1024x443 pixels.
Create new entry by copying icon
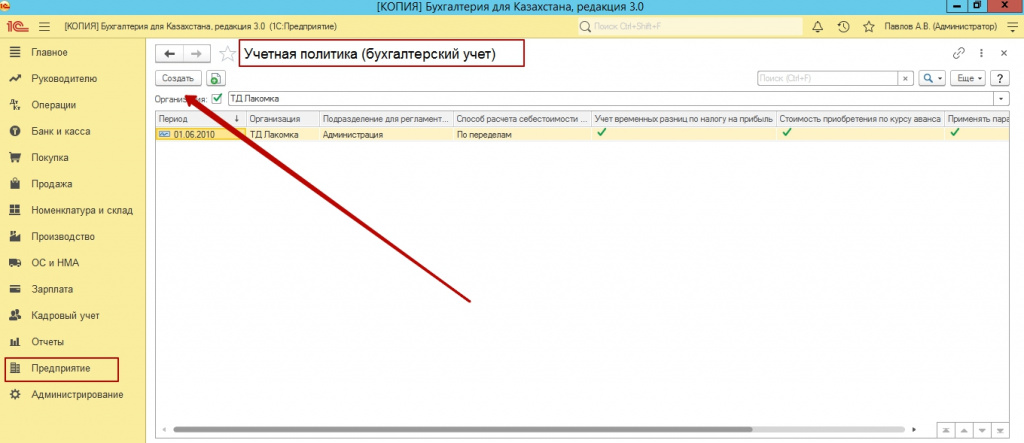pos(216,78)
